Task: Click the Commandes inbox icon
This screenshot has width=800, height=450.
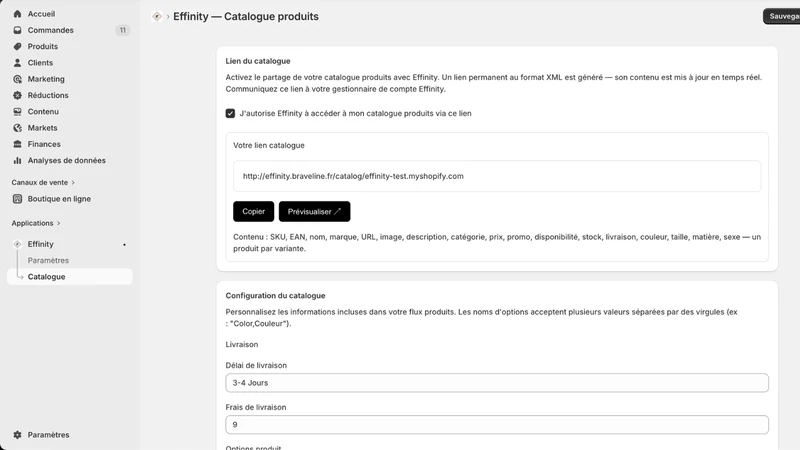Action: click(17, 30)
